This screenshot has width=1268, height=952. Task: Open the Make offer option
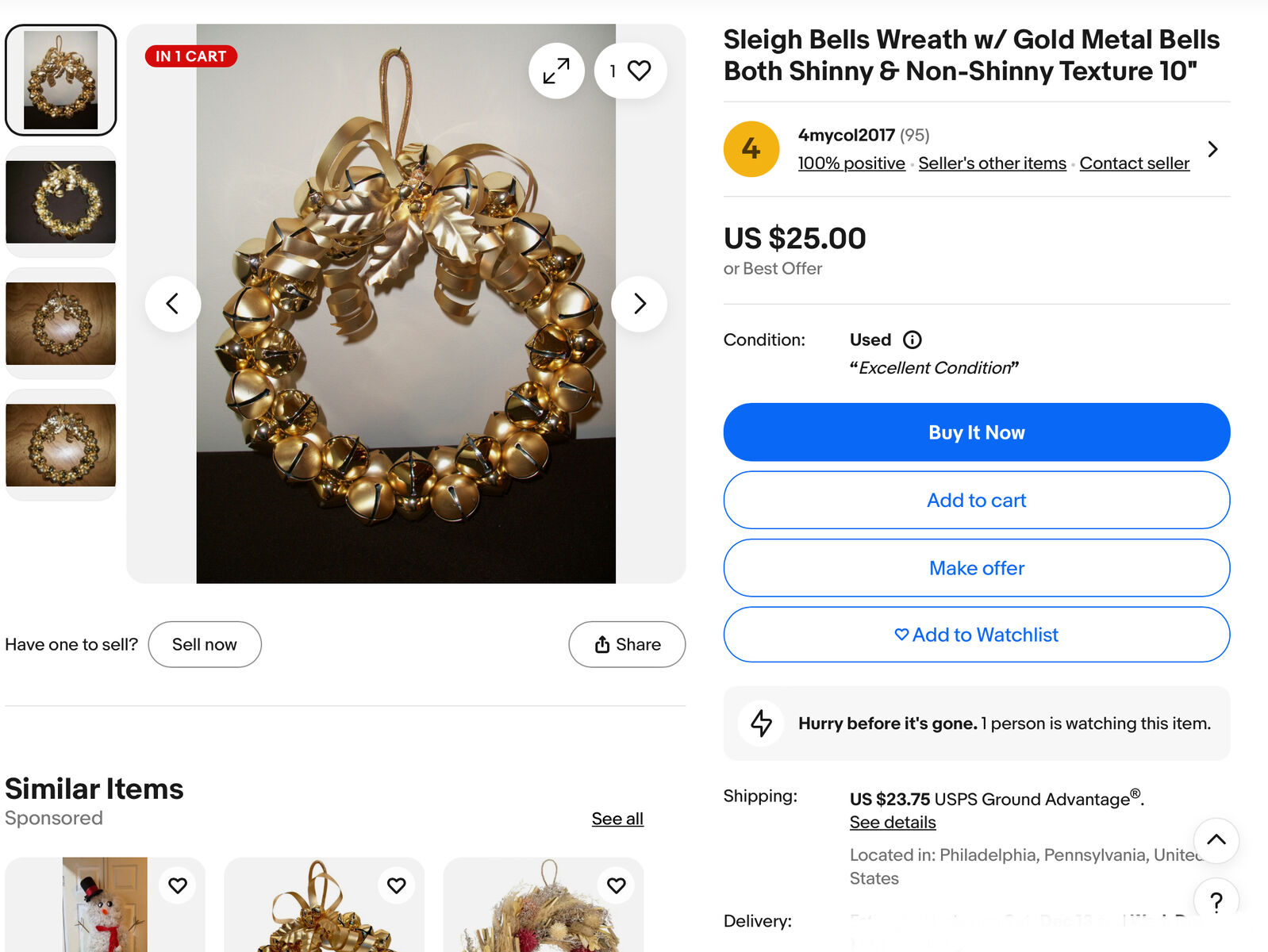(976, 568)
